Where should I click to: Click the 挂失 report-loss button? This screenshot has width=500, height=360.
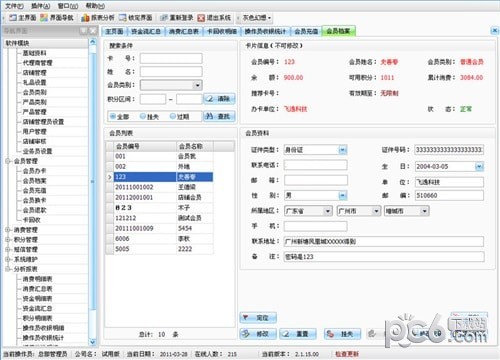(342, 334)
